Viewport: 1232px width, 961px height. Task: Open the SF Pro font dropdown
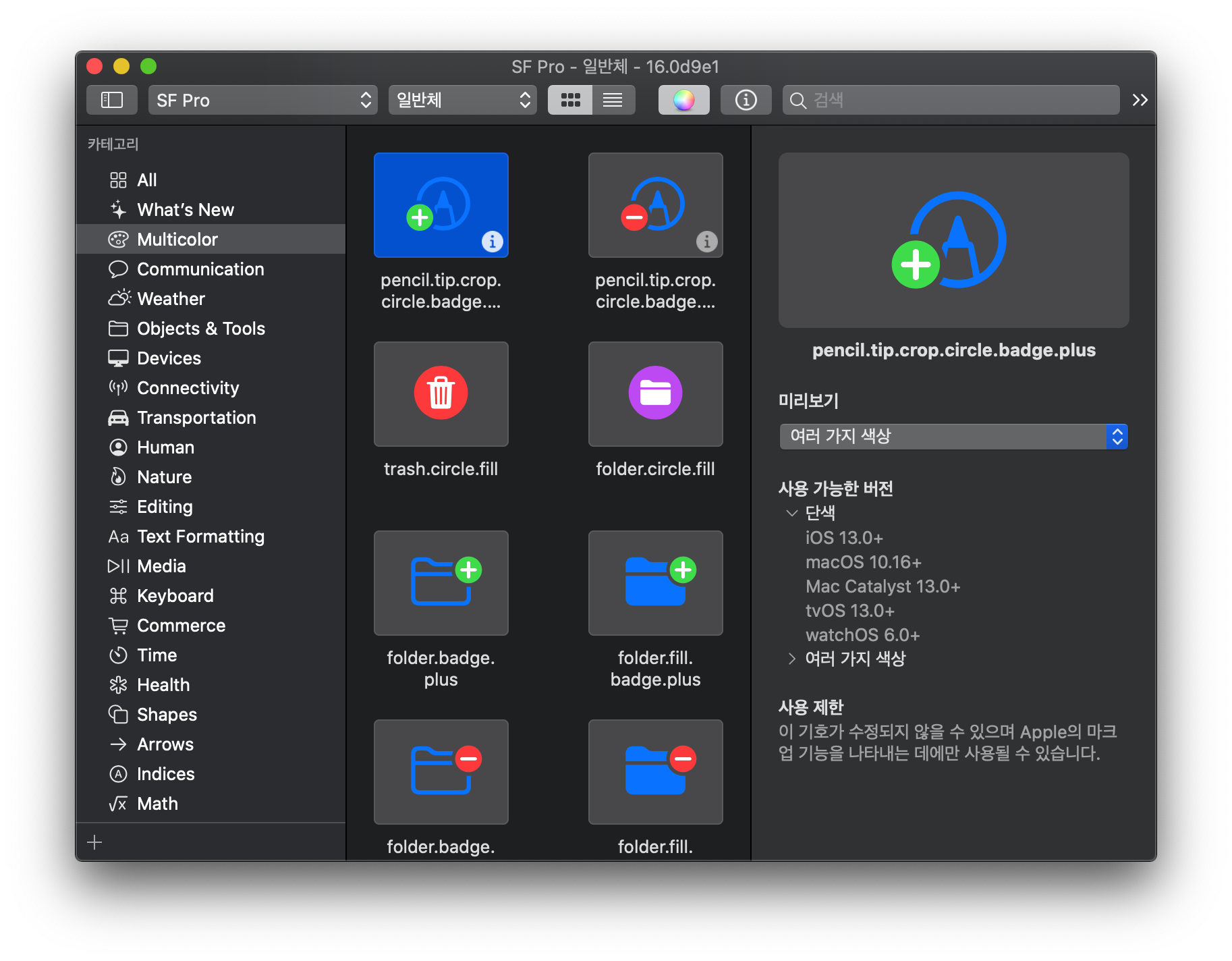[263, 100]
